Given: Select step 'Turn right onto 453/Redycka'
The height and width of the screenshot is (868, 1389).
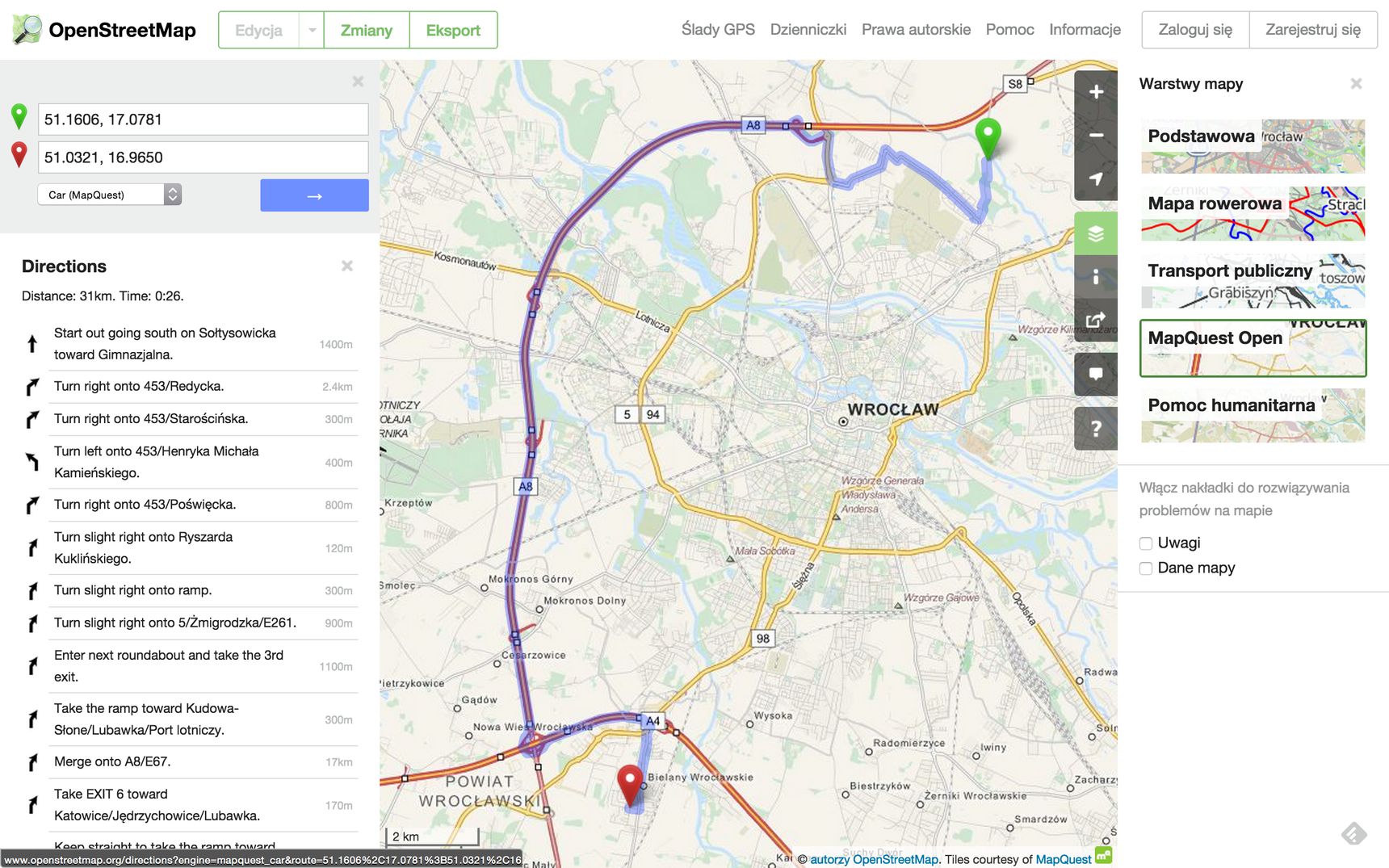Looking at the screenshot, I should click(190, 387).
